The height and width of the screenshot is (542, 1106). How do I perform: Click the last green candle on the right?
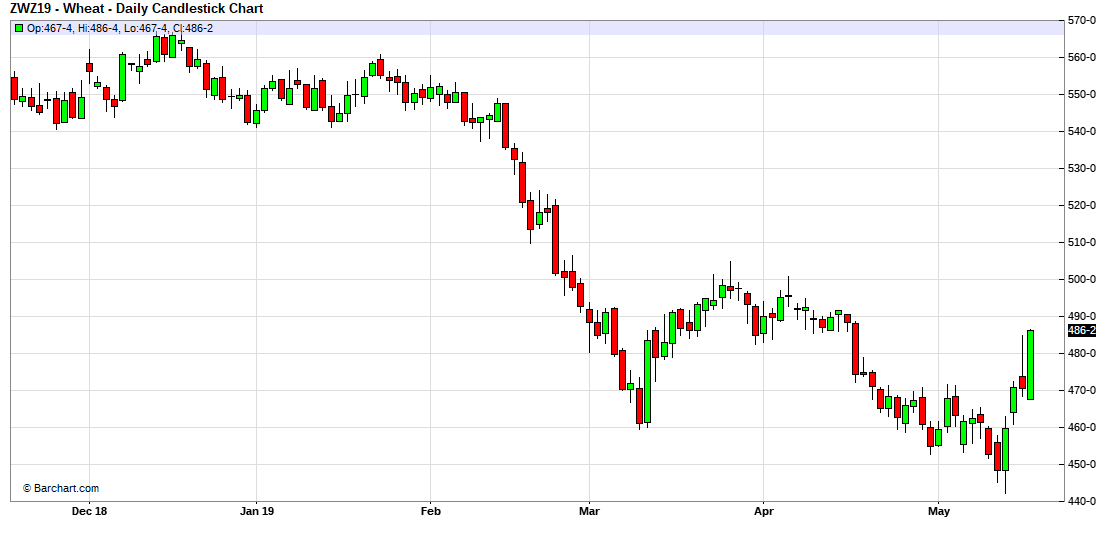[1030, 365]
